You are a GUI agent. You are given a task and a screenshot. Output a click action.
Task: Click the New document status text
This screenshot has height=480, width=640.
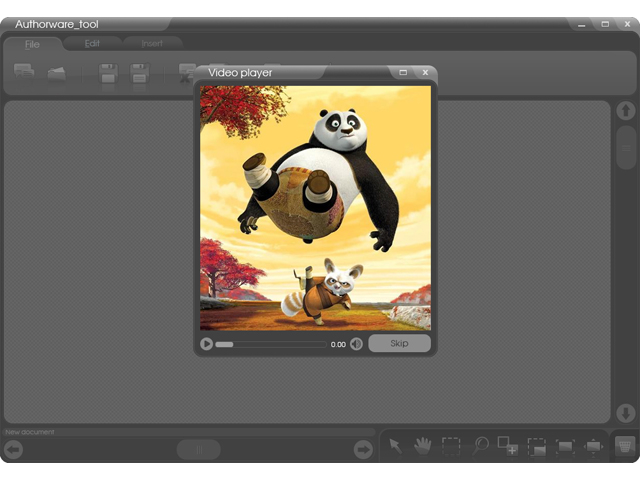tap(30, 432)
